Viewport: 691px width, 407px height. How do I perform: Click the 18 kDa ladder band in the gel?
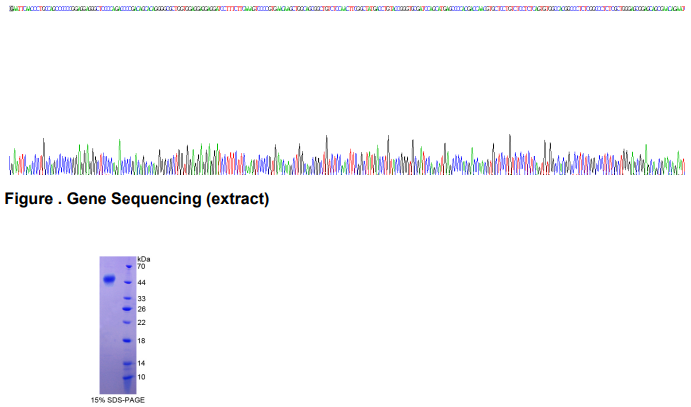coord(127,341)
